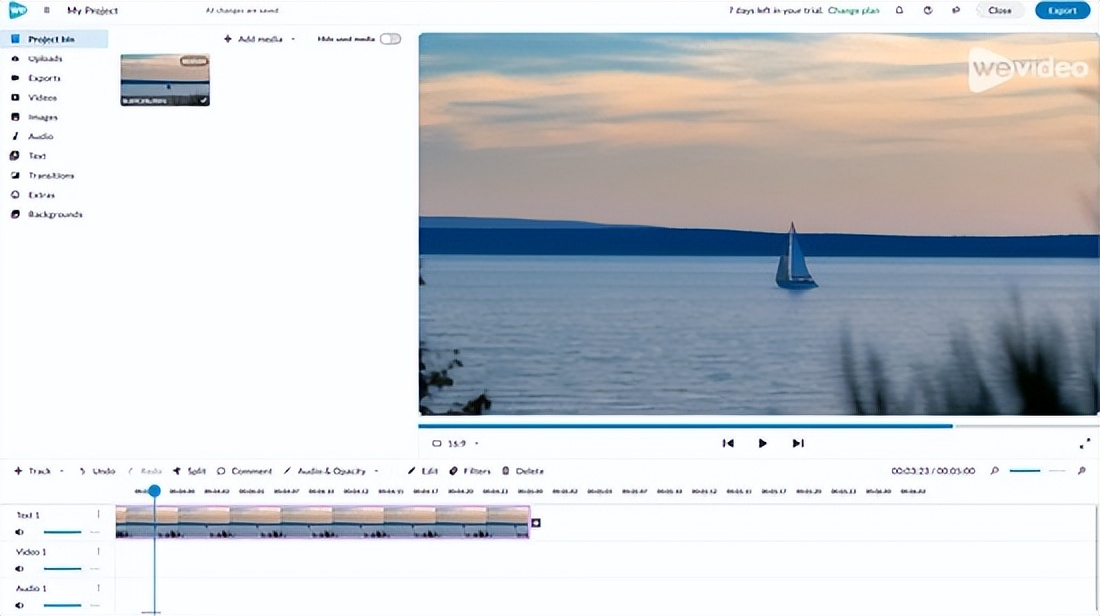Click the icon to the left of Close
The width and height of the screenshot is (1100, 616).
[x=955, y=11]
